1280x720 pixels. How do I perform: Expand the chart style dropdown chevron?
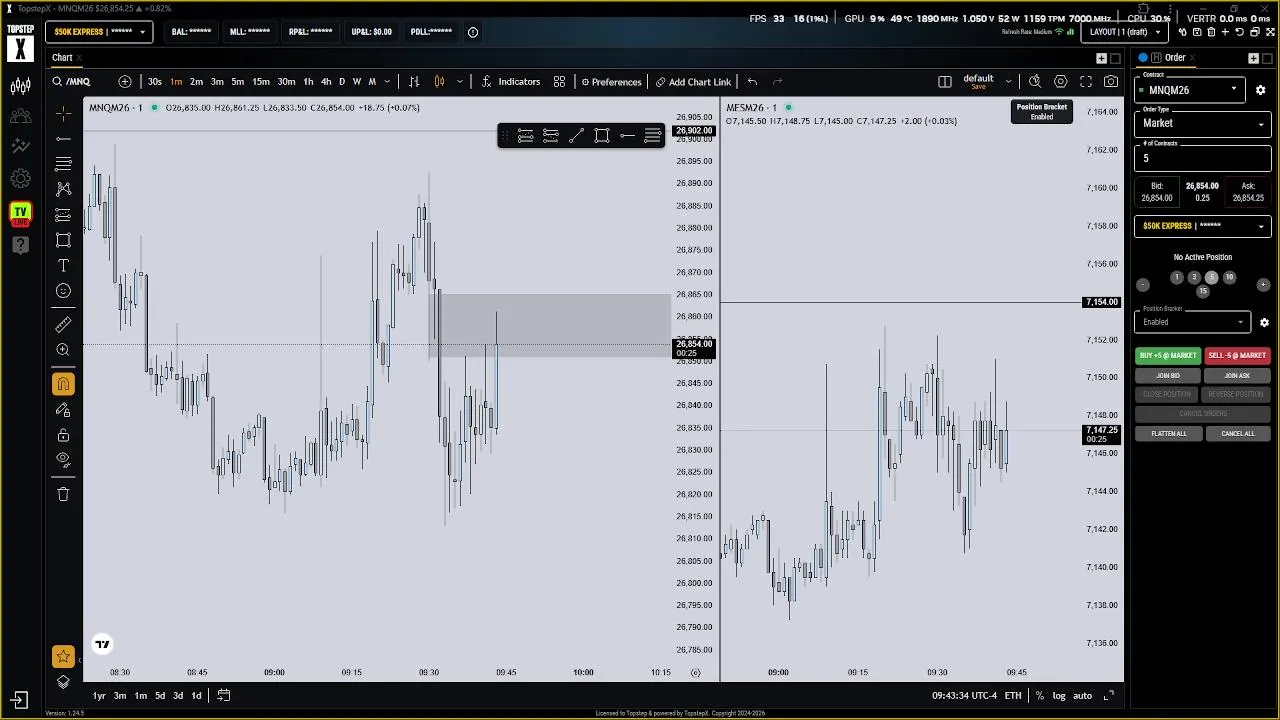pyautogui.click(x=460, y=82)
